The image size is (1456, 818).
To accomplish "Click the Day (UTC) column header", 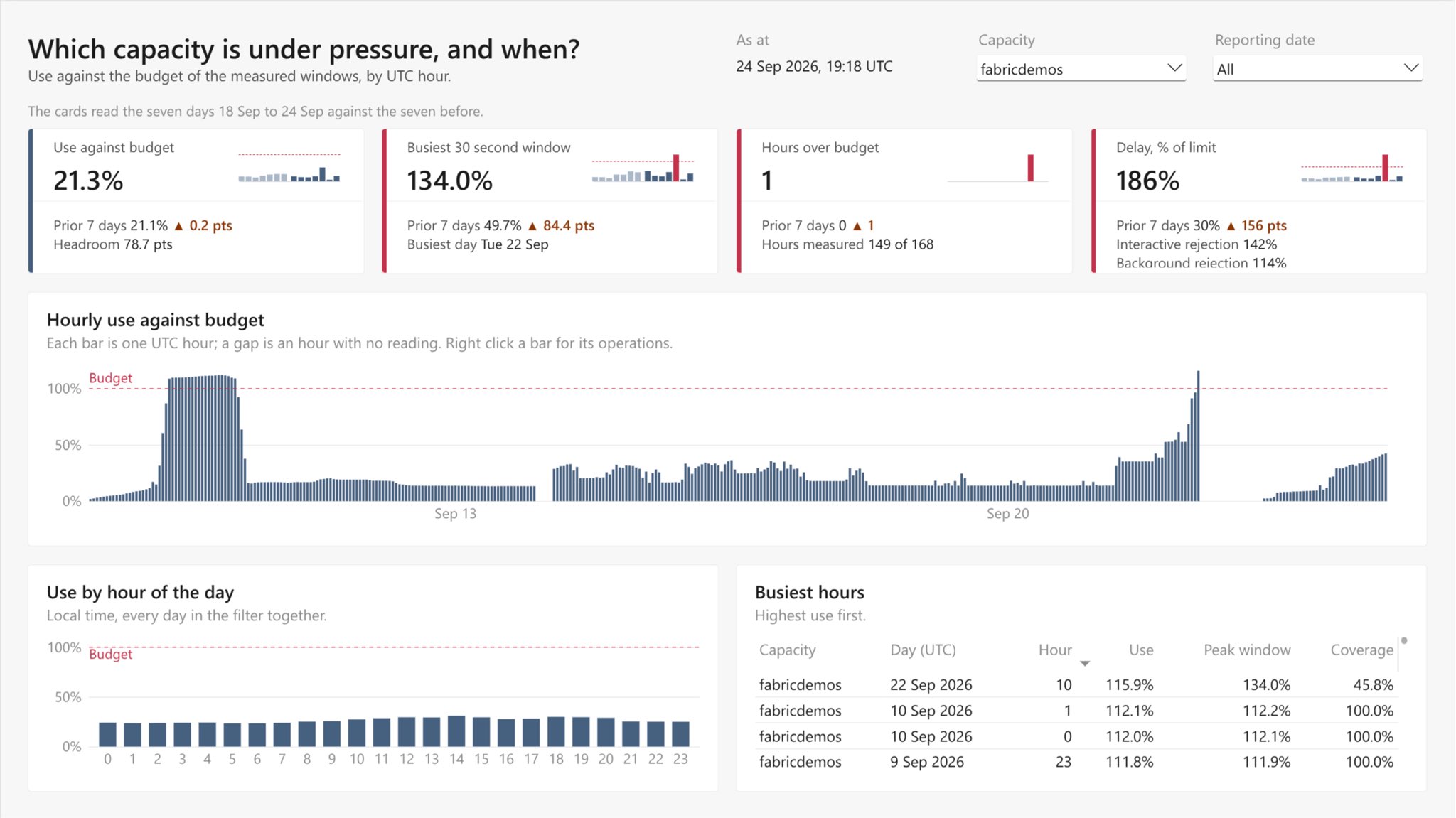I will point(923,650).
